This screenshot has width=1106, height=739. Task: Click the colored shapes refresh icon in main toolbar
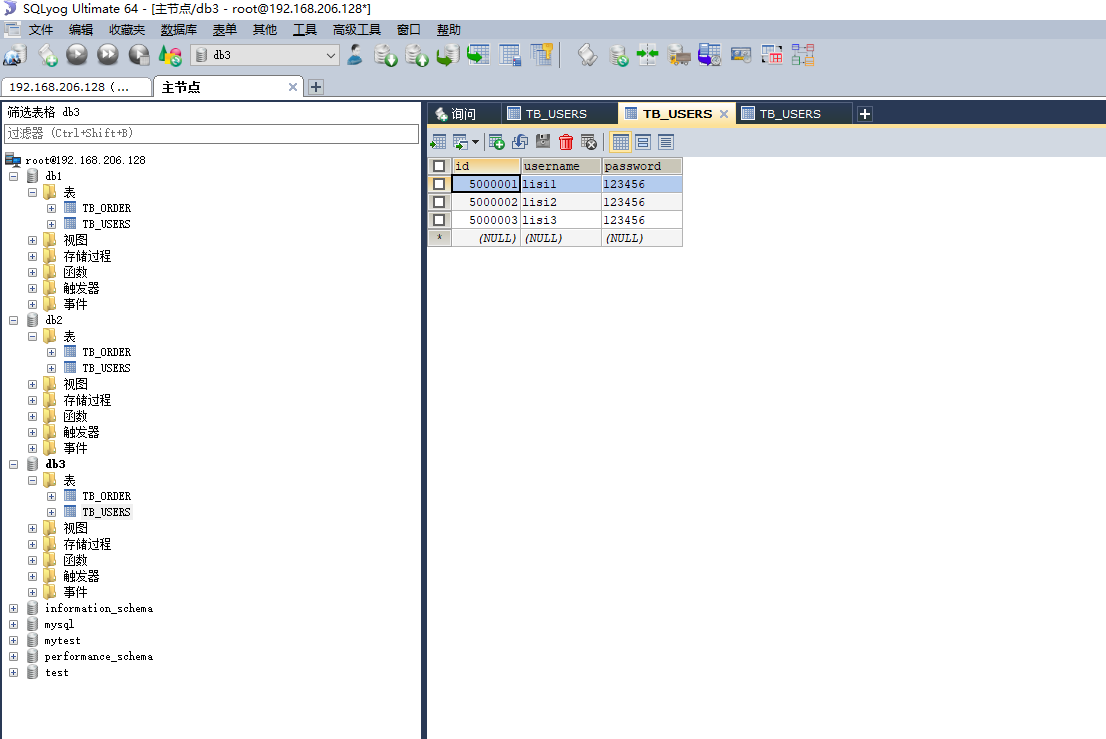170,55
